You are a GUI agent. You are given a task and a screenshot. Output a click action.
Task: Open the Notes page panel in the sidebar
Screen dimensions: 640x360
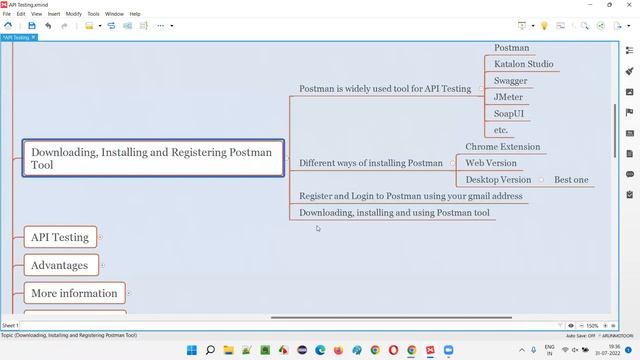tap(629, 153)
